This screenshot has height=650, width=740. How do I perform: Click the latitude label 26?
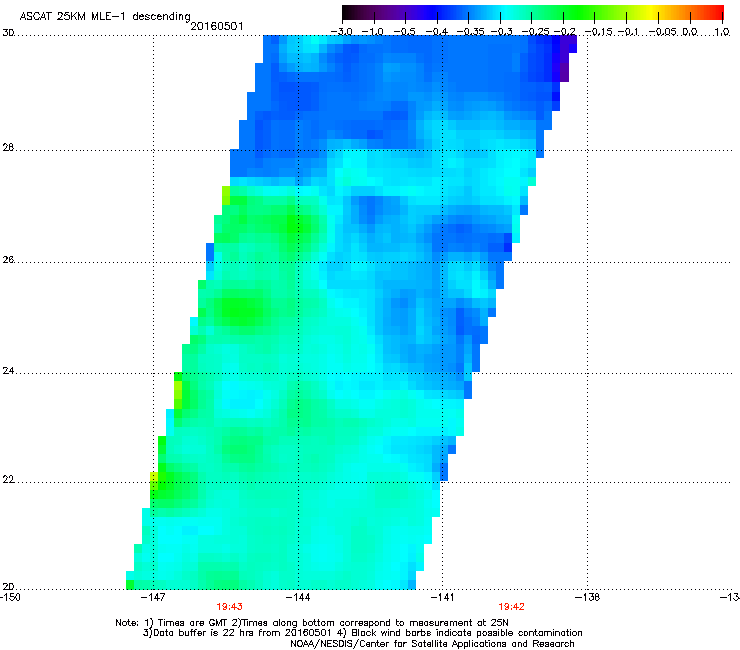8,260
